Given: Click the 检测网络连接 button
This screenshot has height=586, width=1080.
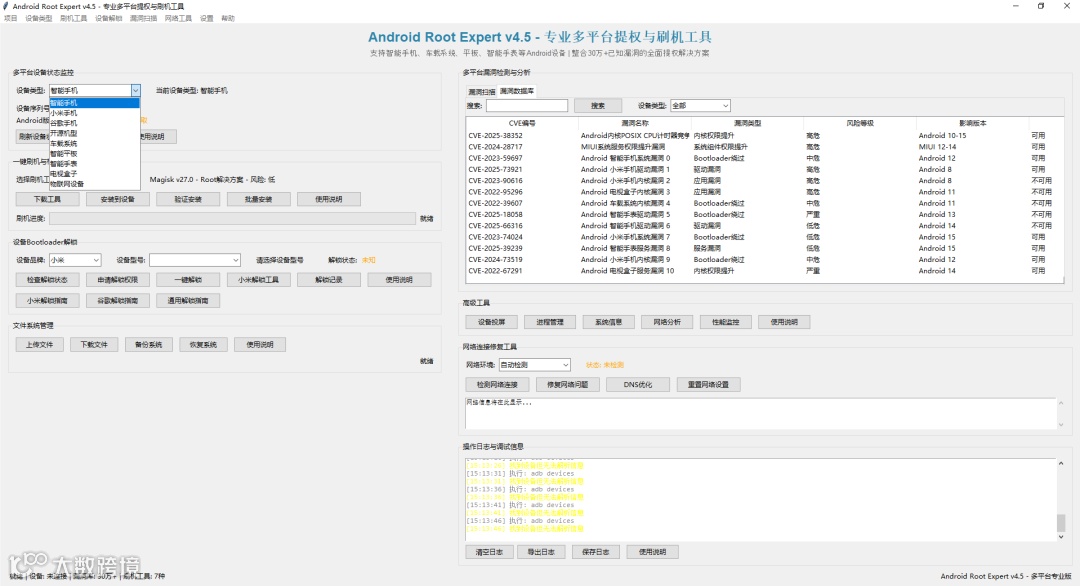Looking at the screenshot, I should (497, 384).
